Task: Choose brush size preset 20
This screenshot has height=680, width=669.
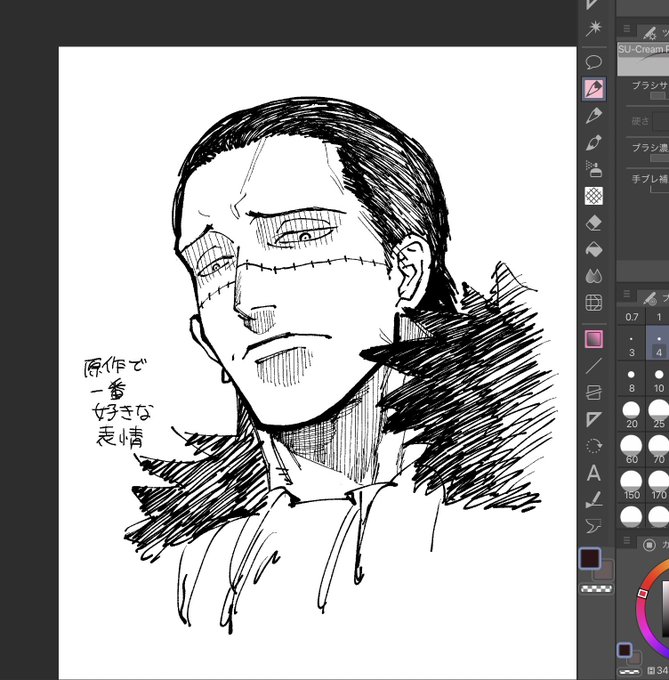Action: (x=631, y=414)
